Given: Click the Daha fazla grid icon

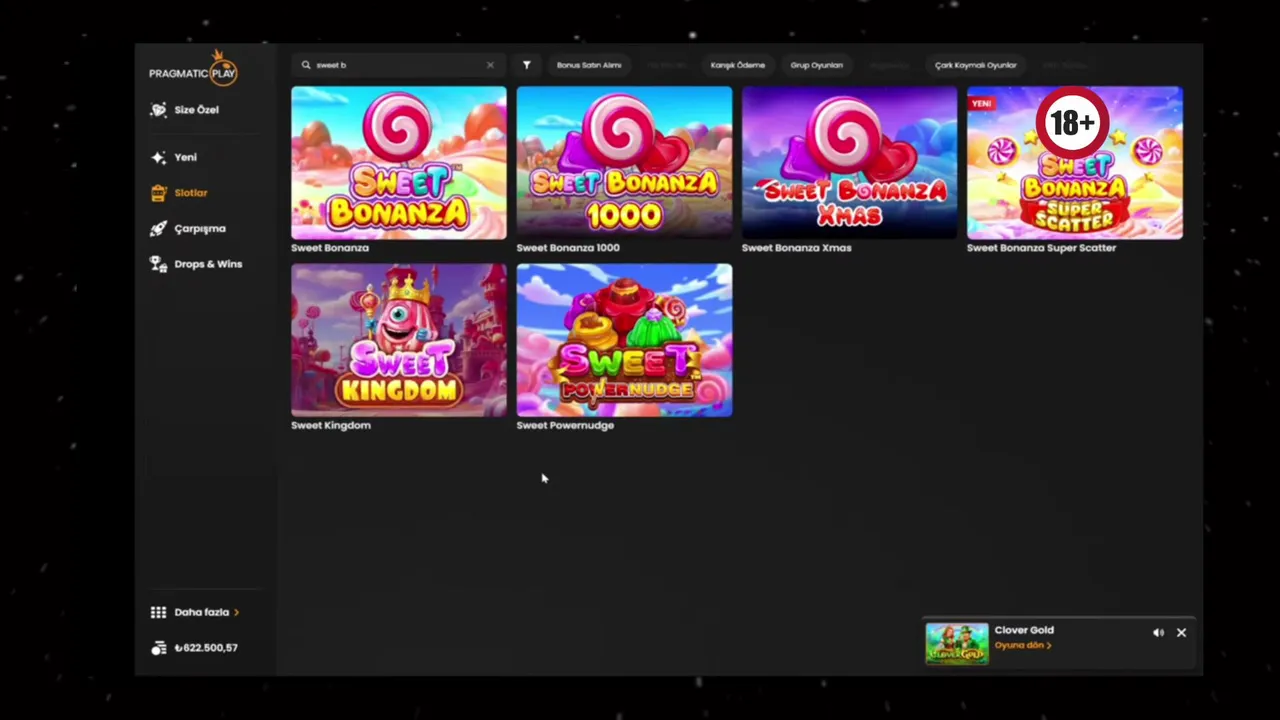Looking at the screenshot, I should click(158, 612).
